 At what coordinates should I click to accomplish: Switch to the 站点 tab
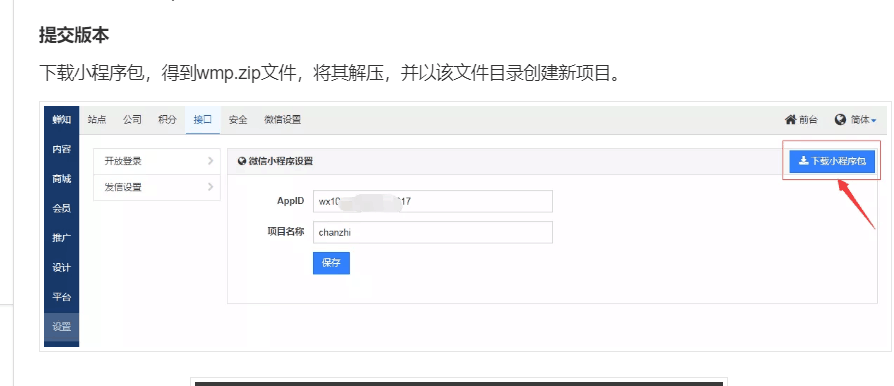pos(97,120)
